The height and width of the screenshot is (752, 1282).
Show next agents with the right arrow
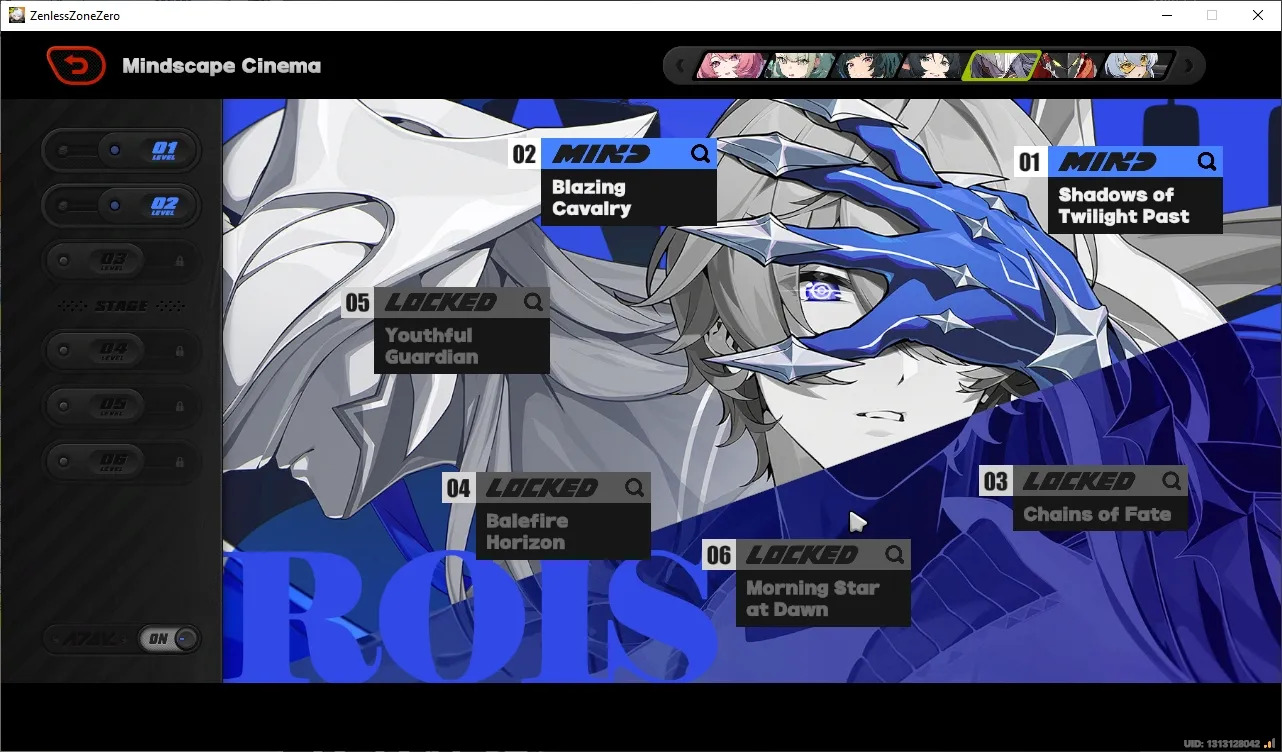pos(1189,66)
